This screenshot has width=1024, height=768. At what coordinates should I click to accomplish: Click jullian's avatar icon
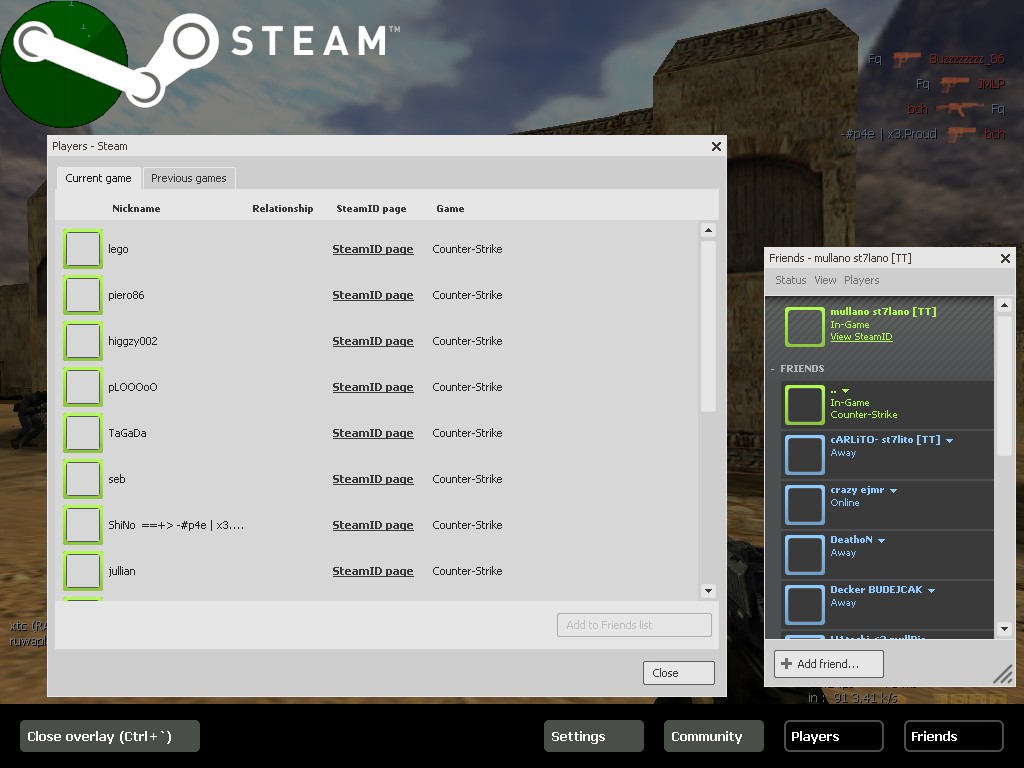pyautogui.click(x=83, y=571)
